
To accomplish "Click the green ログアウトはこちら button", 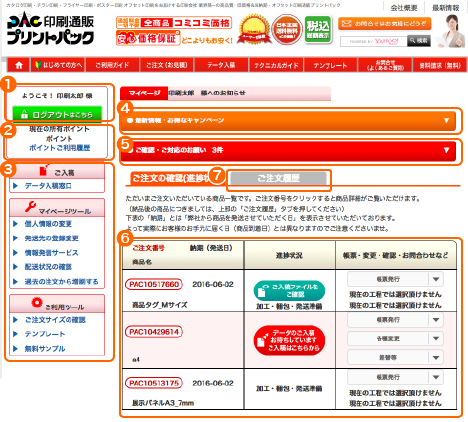I will [x=57, y=114].
